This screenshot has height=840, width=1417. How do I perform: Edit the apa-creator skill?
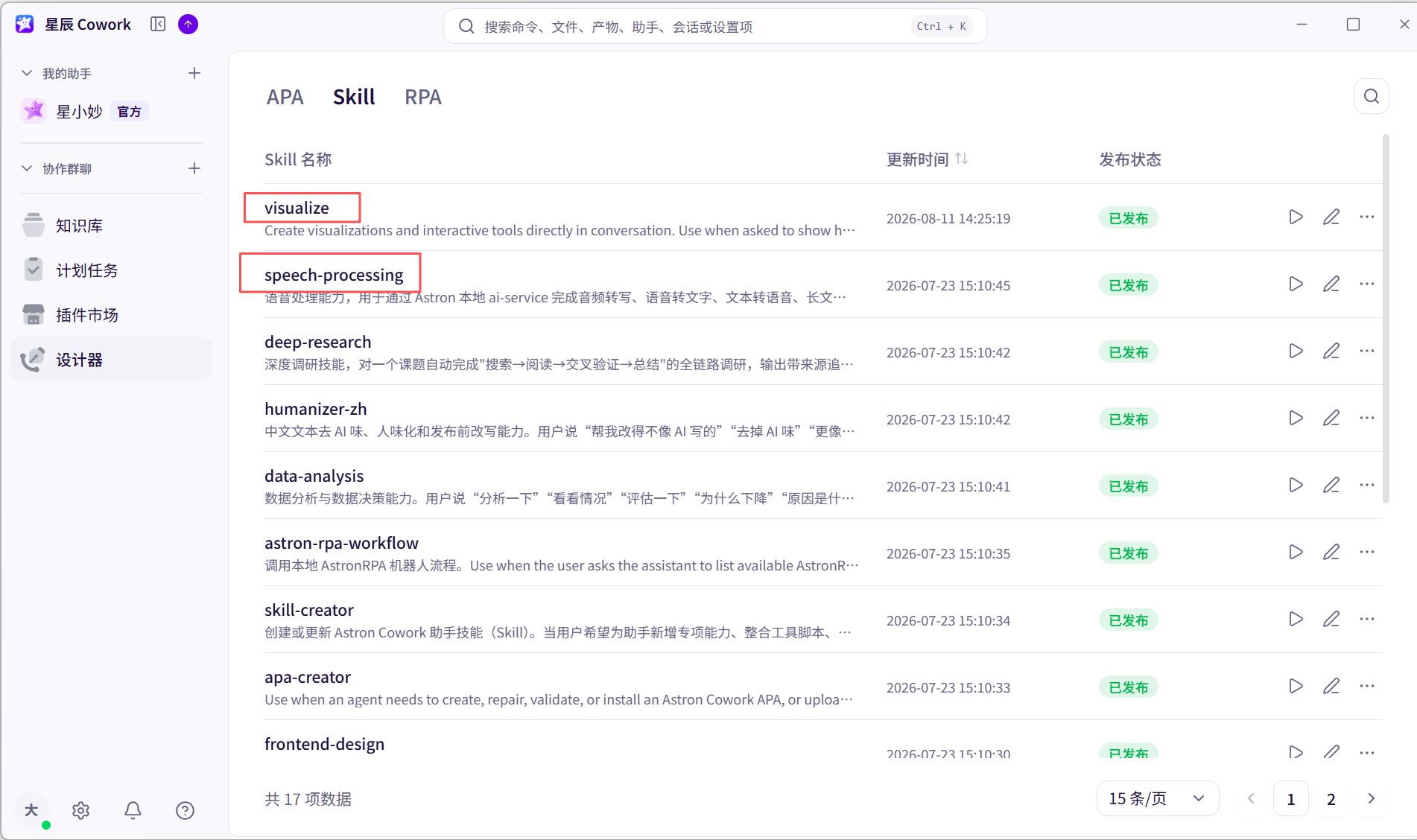(1331, 686)
